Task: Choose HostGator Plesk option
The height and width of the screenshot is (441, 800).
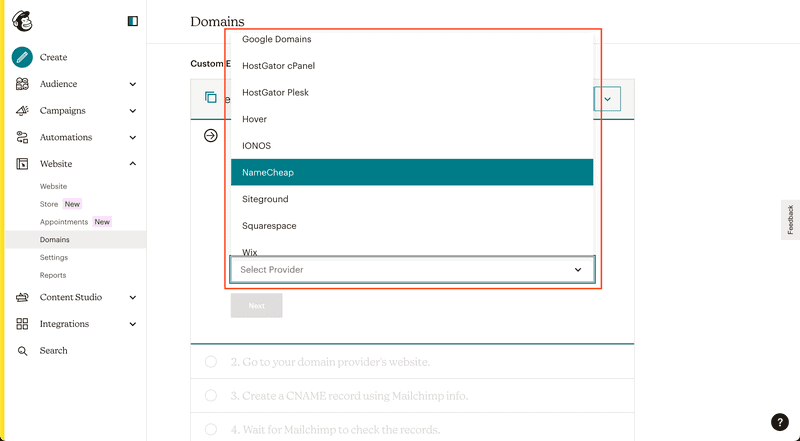Action: click(412, 92)
